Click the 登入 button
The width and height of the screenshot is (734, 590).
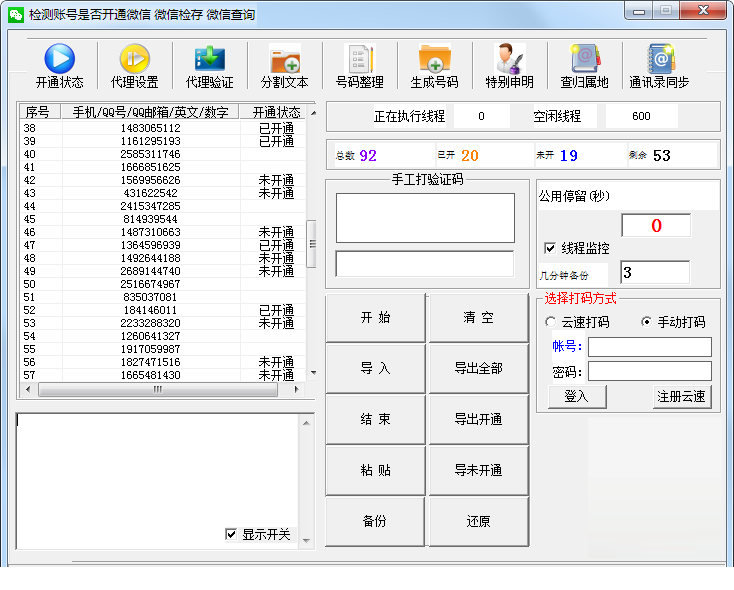click(x=577, y=397)
